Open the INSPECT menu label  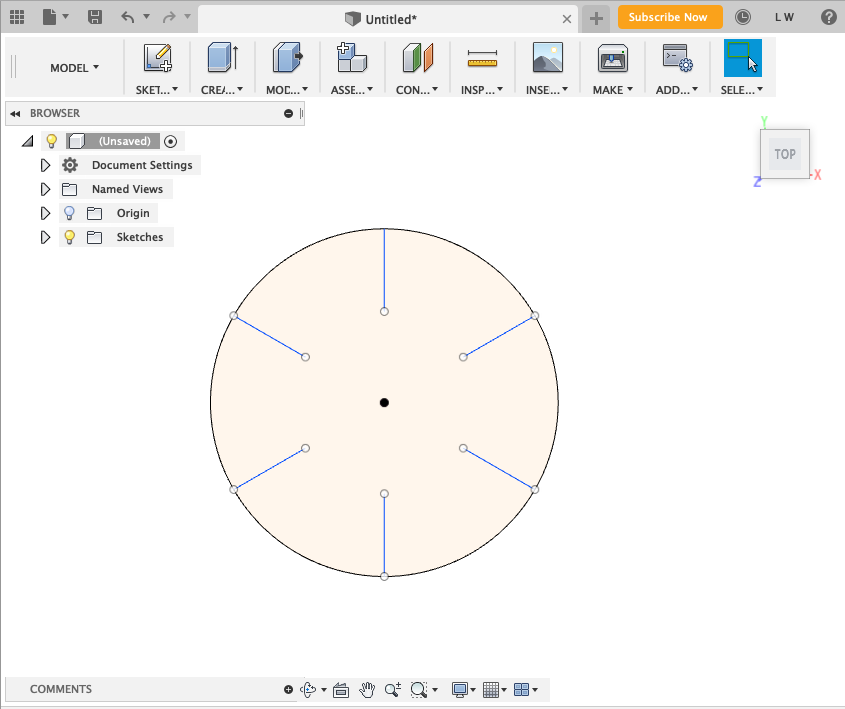[x=482, y=90]
